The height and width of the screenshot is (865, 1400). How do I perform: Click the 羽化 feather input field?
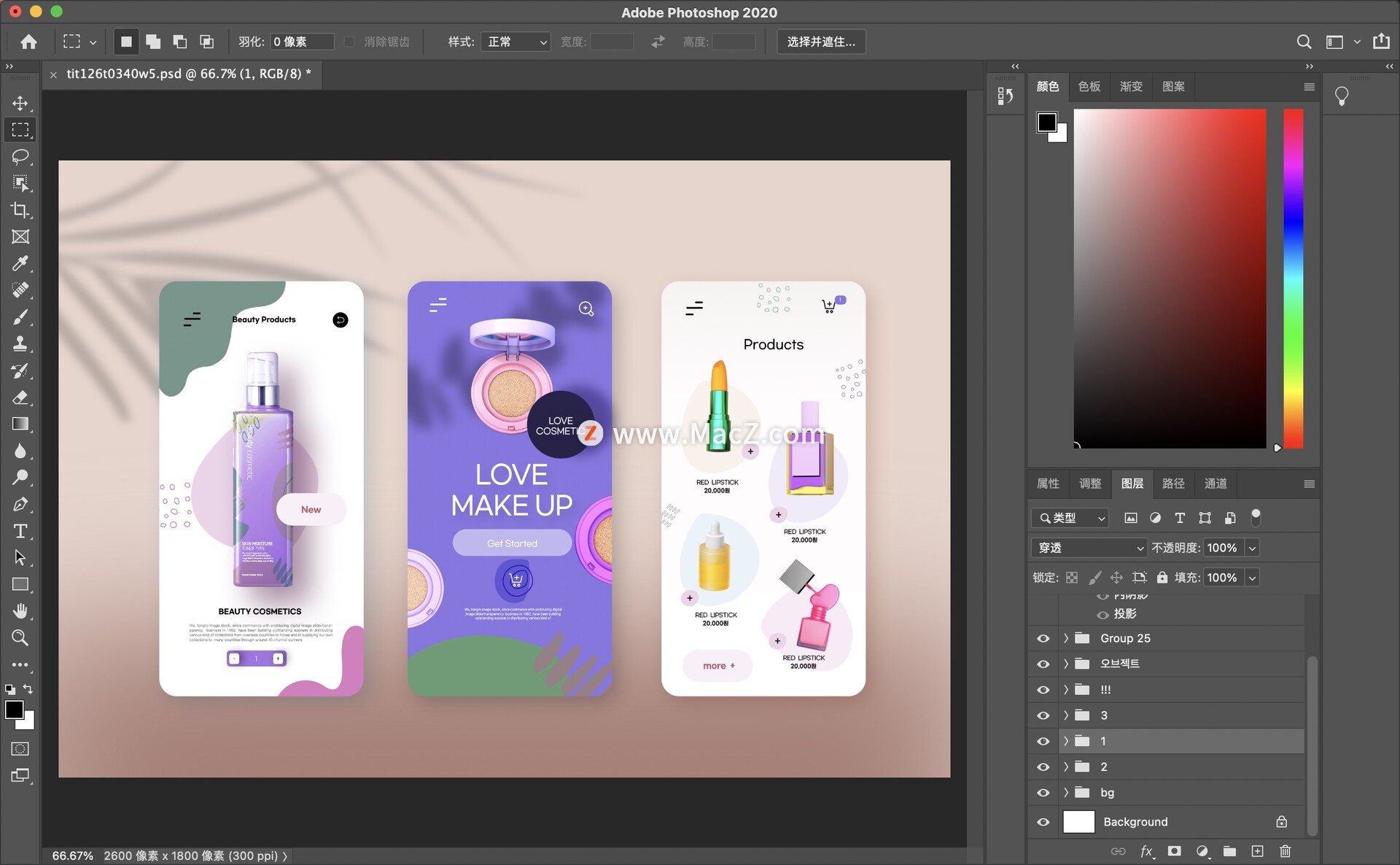click(x=301, y=42)
